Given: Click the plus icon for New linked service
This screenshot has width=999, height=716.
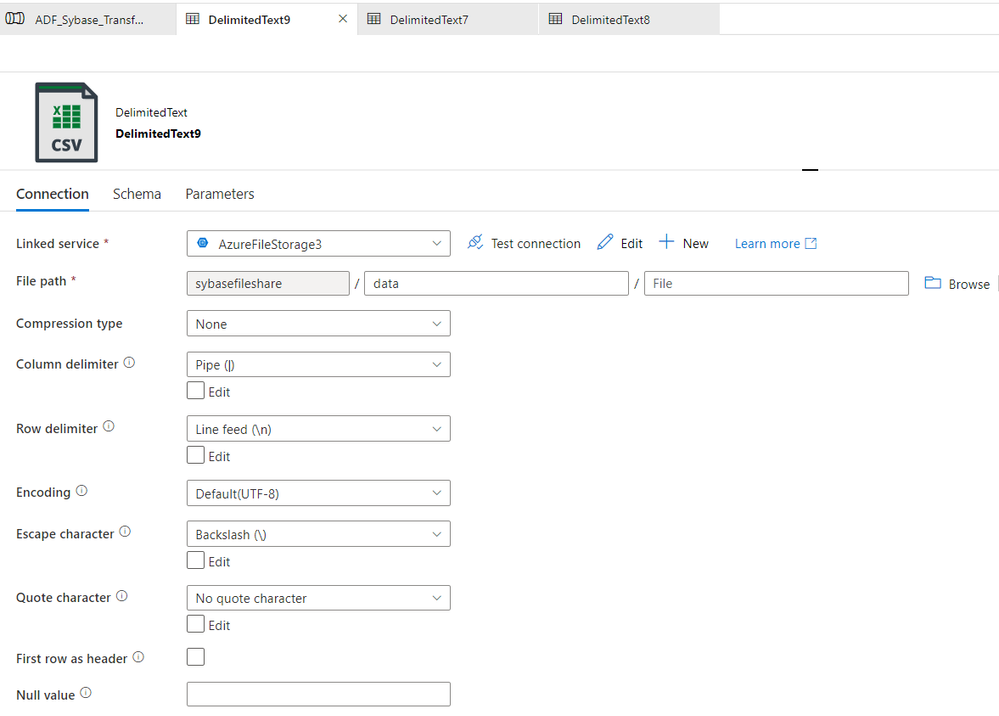Looking at the screenshot, I should pyautogui.click(x=666, y=243).
